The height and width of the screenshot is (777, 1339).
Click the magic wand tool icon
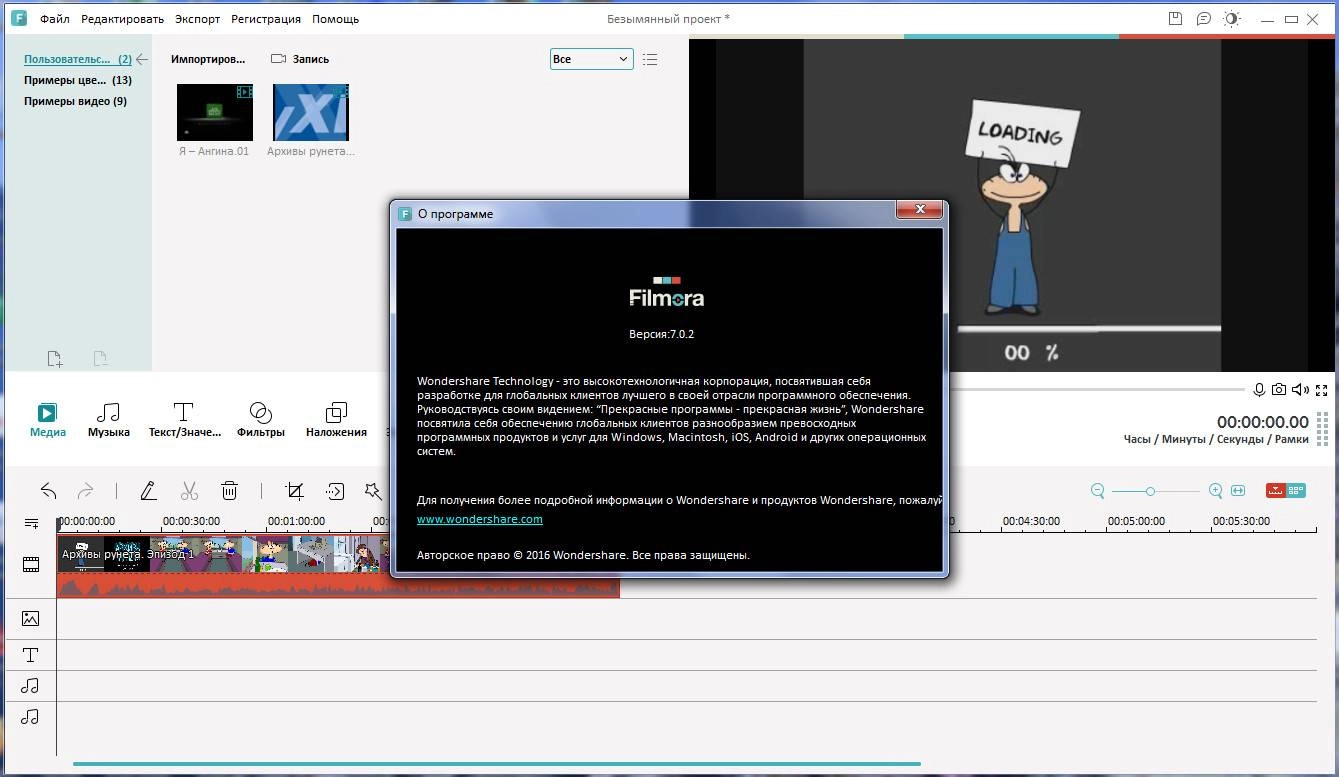click(x=373, y=491)
